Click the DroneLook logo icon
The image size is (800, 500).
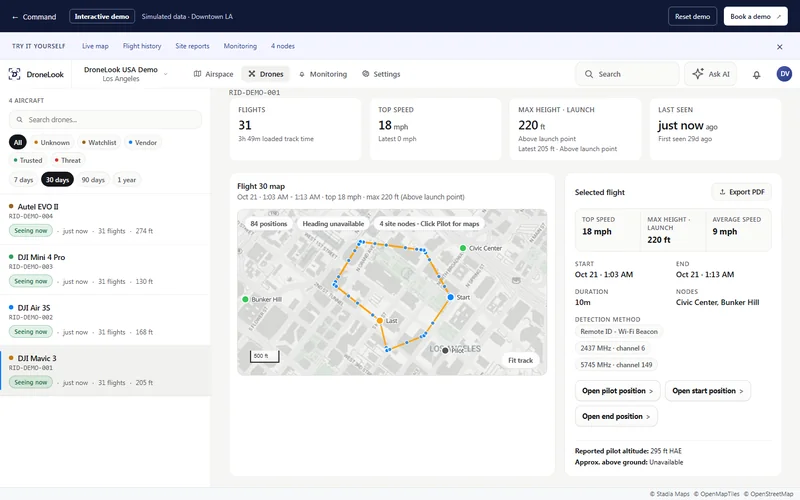tap(14, 74)
